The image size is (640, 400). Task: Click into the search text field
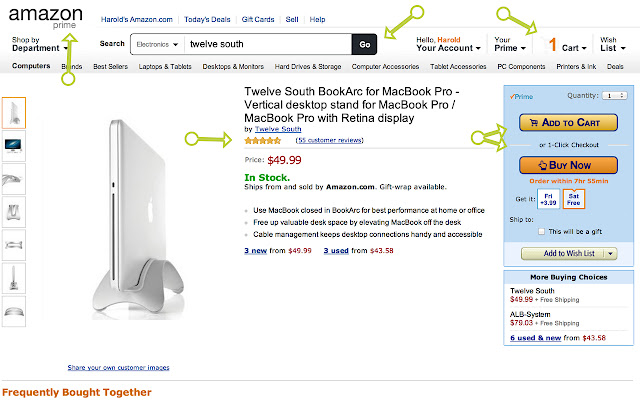pos(268,45)
